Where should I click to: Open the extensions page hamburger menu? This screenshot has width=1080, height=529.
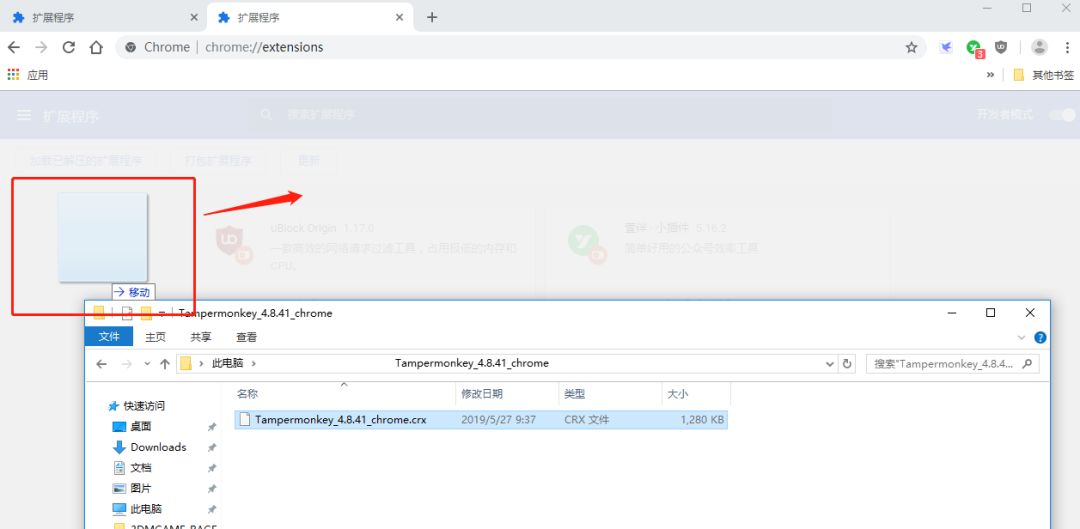[24, 115]
